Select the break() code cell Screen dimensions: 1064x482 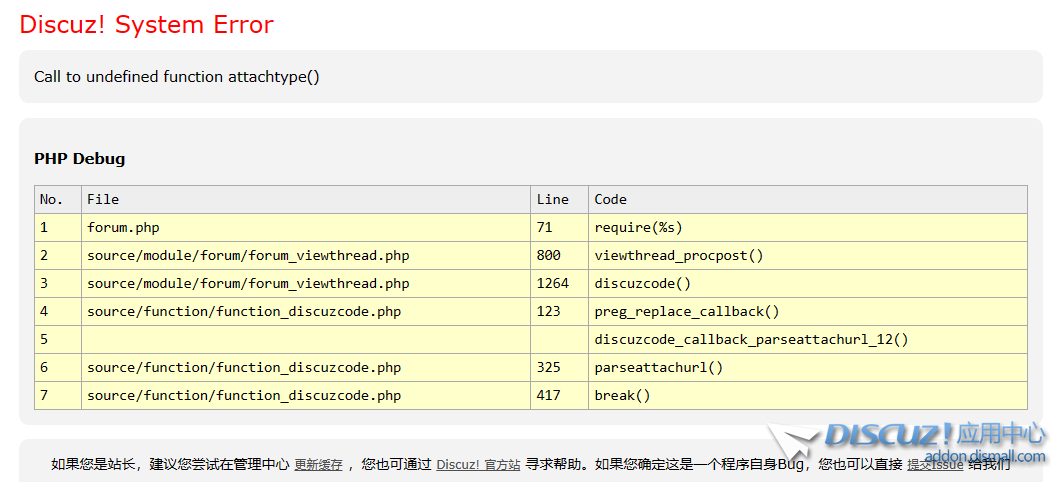[808, 395]
